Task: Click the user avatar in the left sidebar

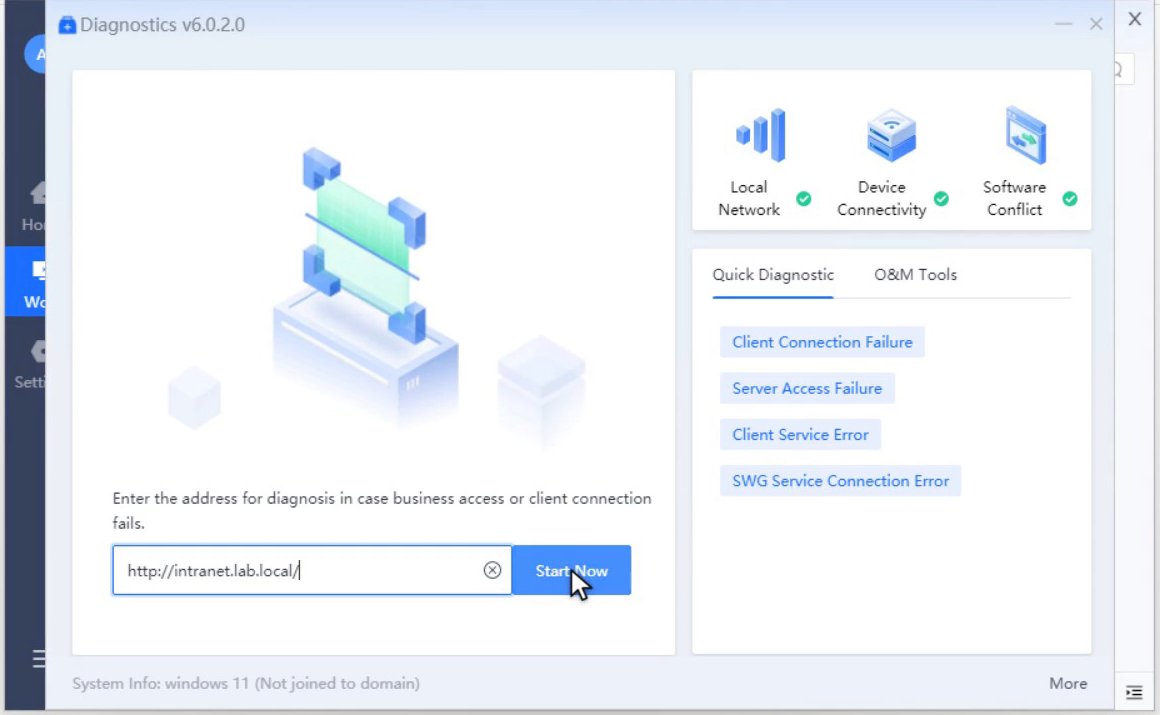Action: click(x=35, y=54)
